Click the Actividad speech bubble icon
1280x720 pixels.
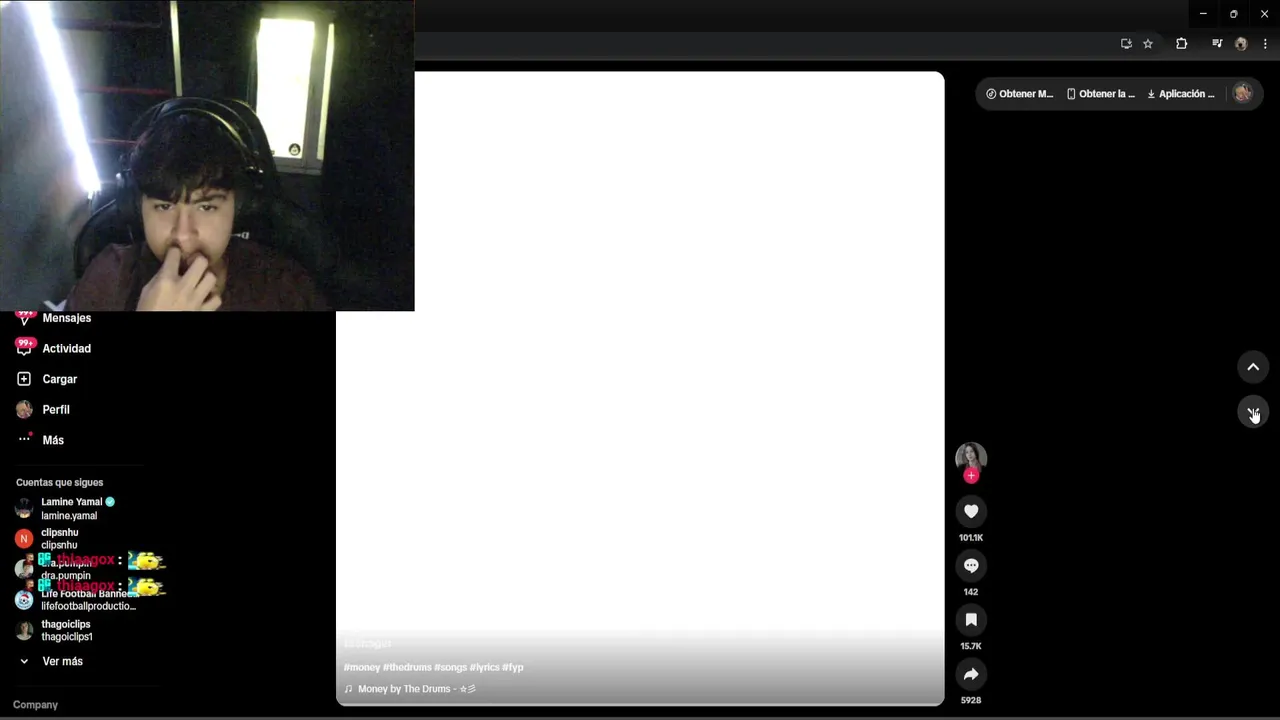[x=24, y=348]
